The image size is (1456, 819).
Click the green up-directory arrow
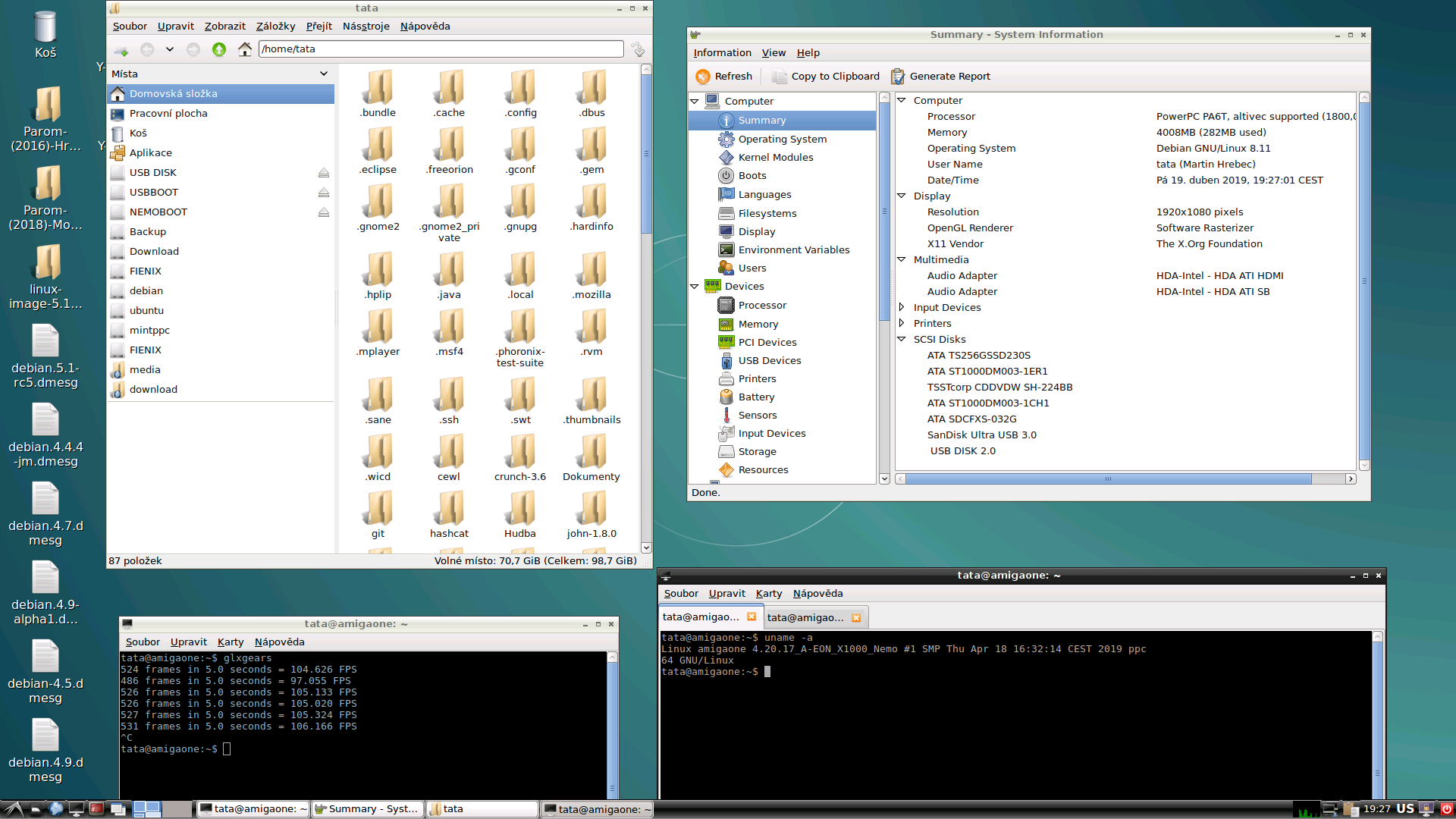[219, 49]
